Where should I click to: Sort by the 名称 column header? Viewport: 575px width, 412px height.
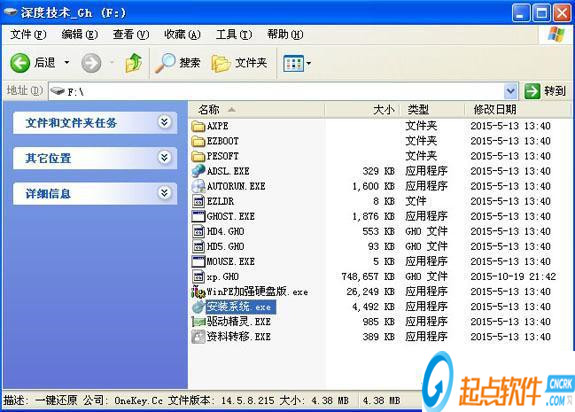pos(257,110)
